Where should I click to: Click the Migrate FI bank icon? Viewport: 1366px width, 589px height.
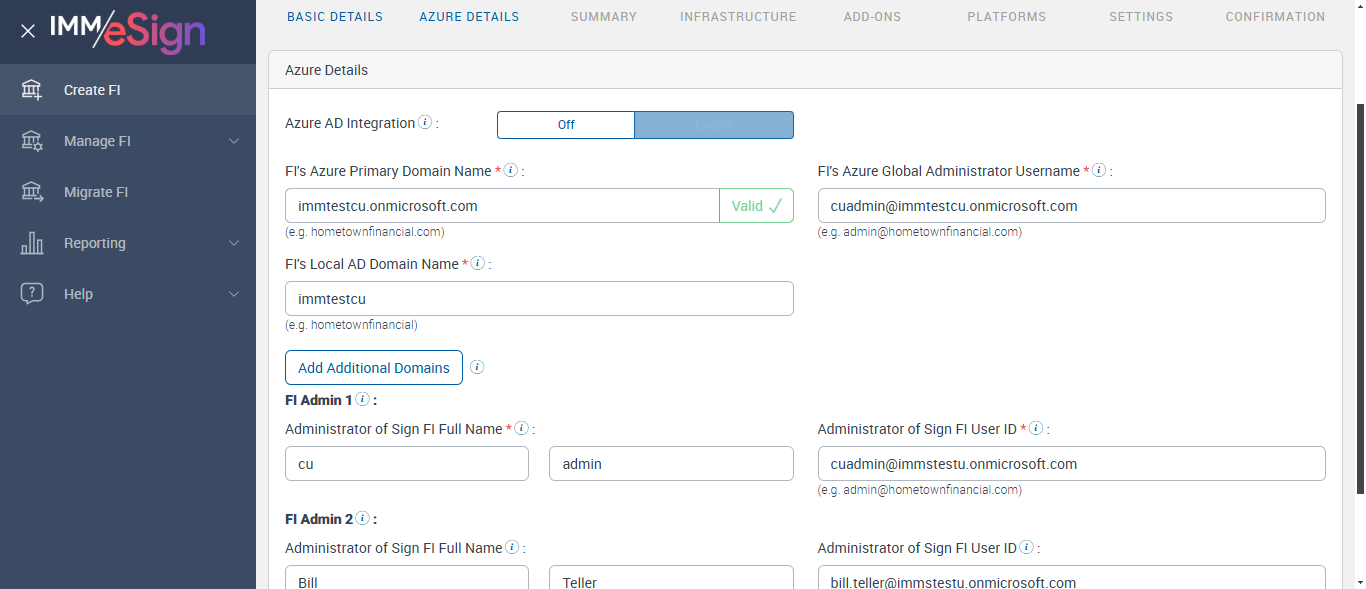pos(32,192)
